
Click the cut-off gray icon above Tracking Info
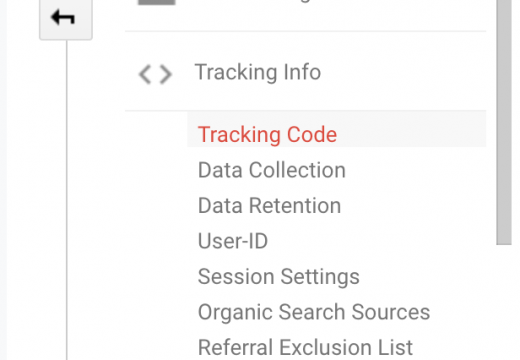[x=157, y=2]
